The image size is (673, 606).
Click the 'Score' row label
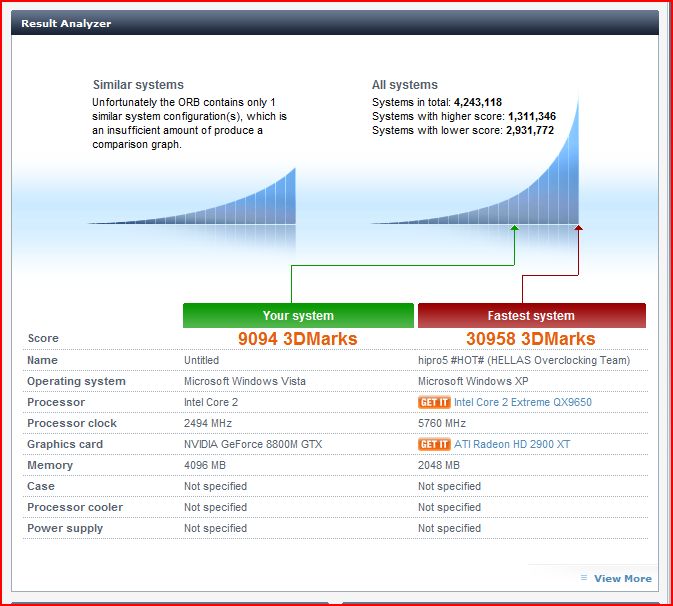click(x=43, y=338)
